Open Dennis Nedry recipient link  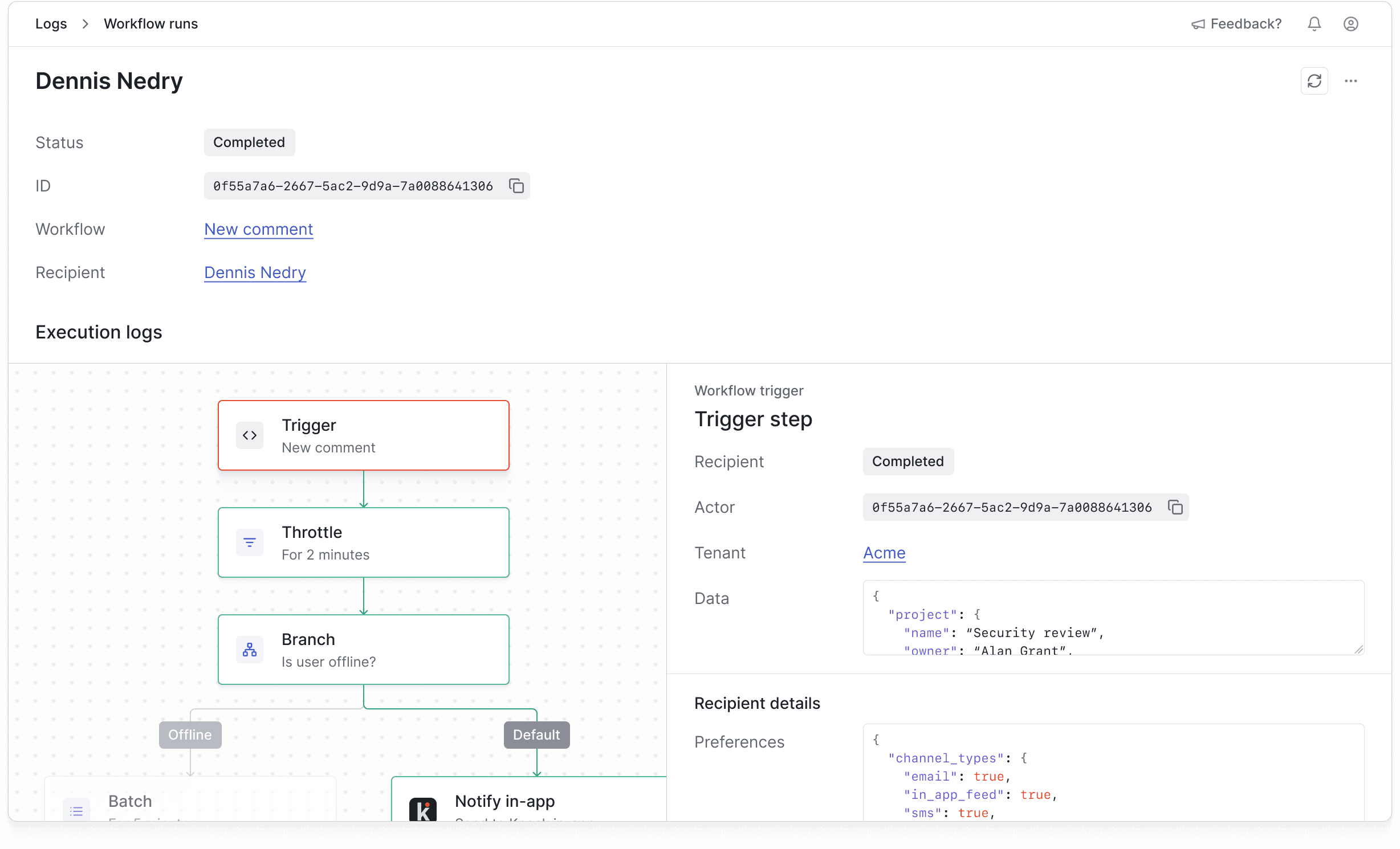point(255,272)
